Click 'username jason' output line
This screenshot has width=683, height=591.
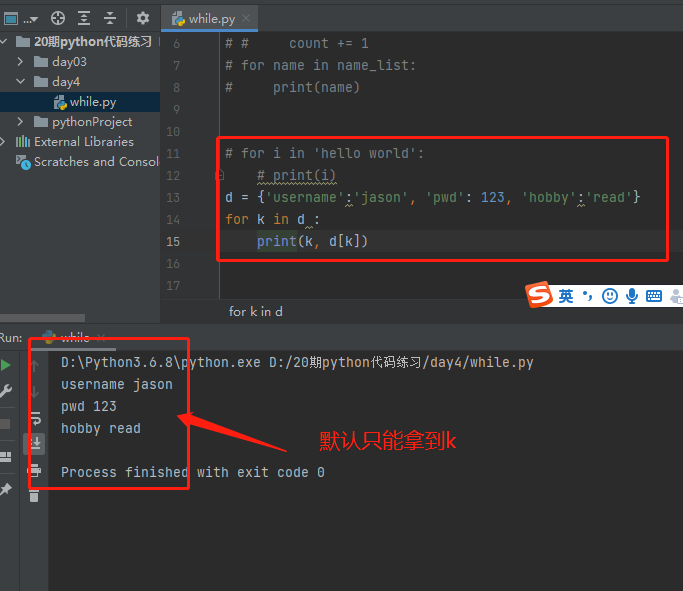coord(117,385)
